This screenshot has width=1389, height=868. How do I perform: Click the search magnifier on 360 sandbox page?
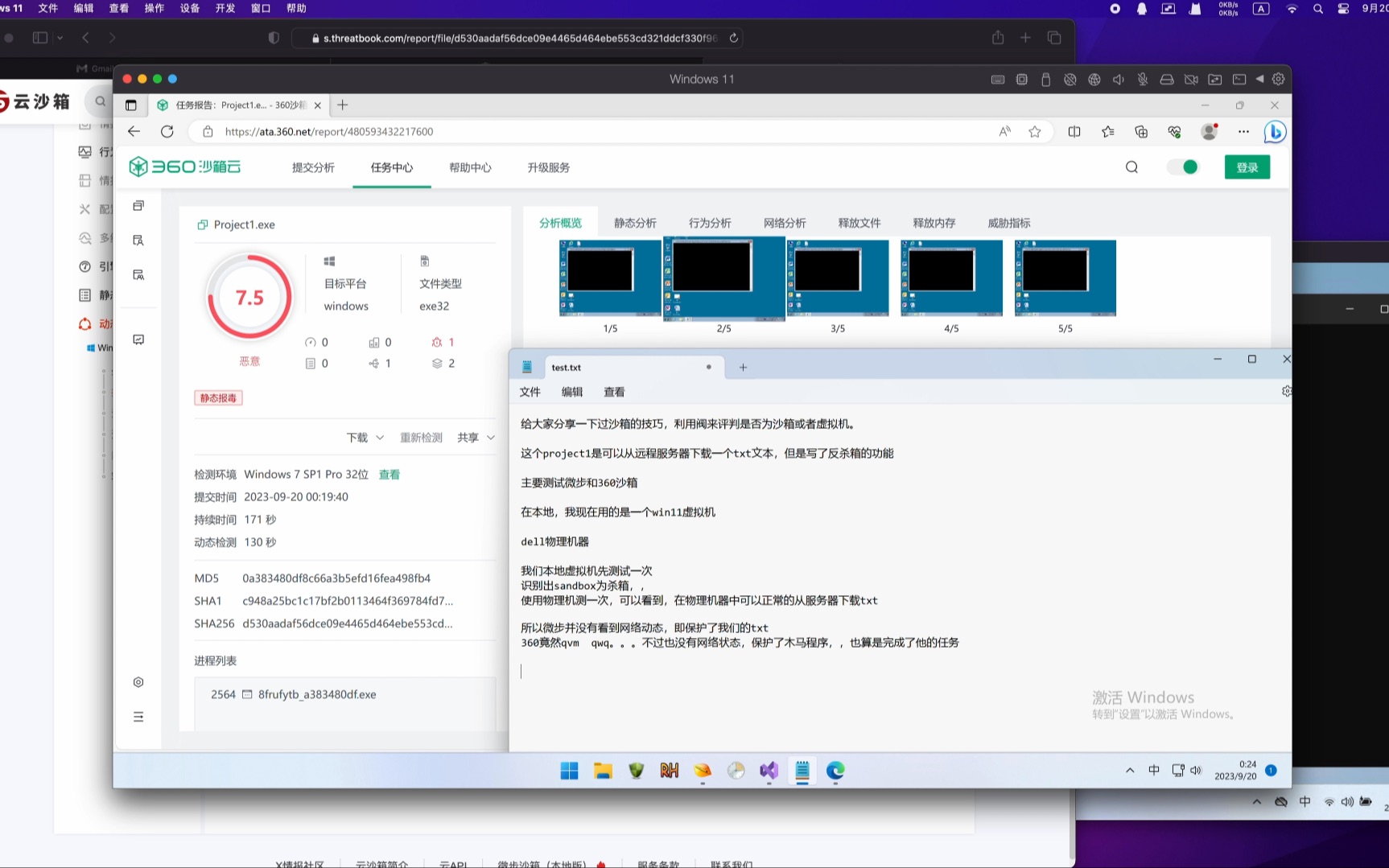click(1131, 167)
